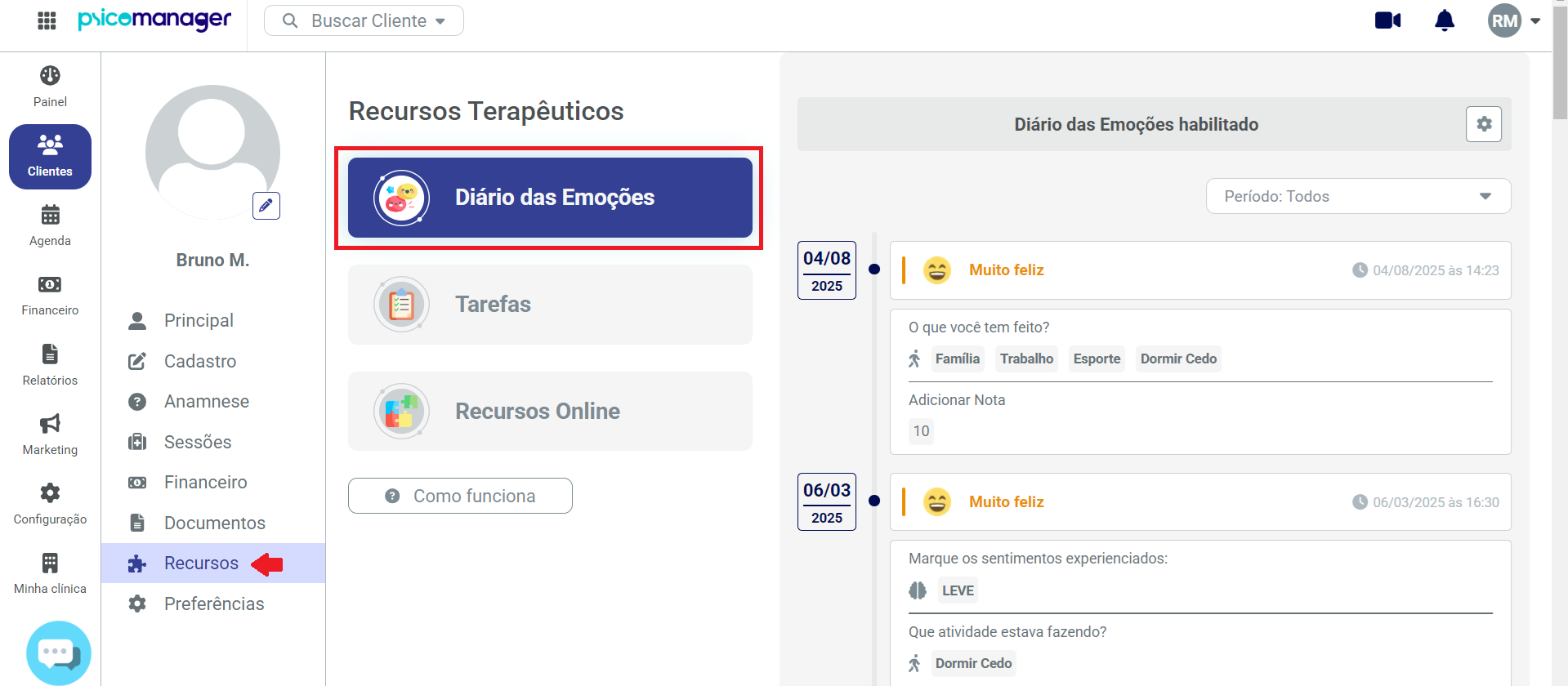This screenshot has height=686, width=1568.
Task: Select Recursos in client menu
Action: (212, 563)
